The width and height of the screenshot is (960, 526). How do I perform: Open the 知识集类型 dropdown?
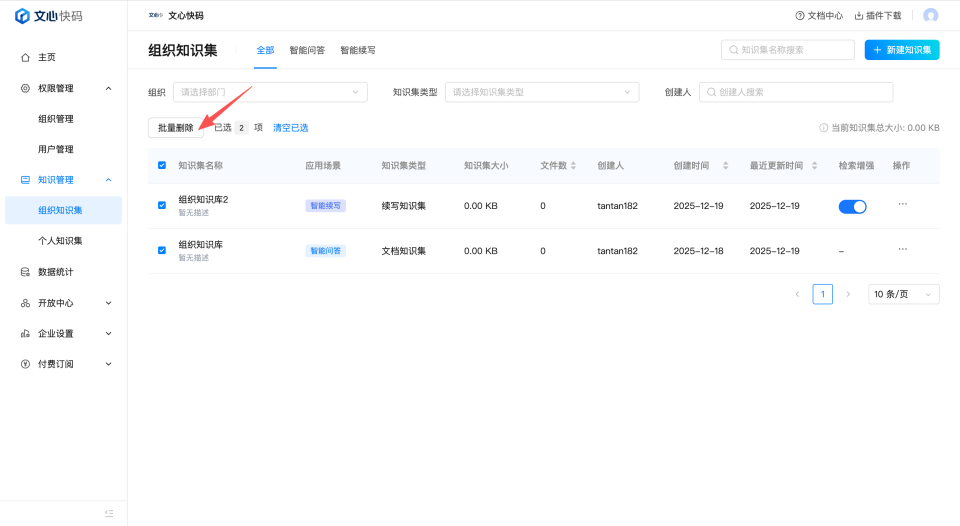click(541, 92)
